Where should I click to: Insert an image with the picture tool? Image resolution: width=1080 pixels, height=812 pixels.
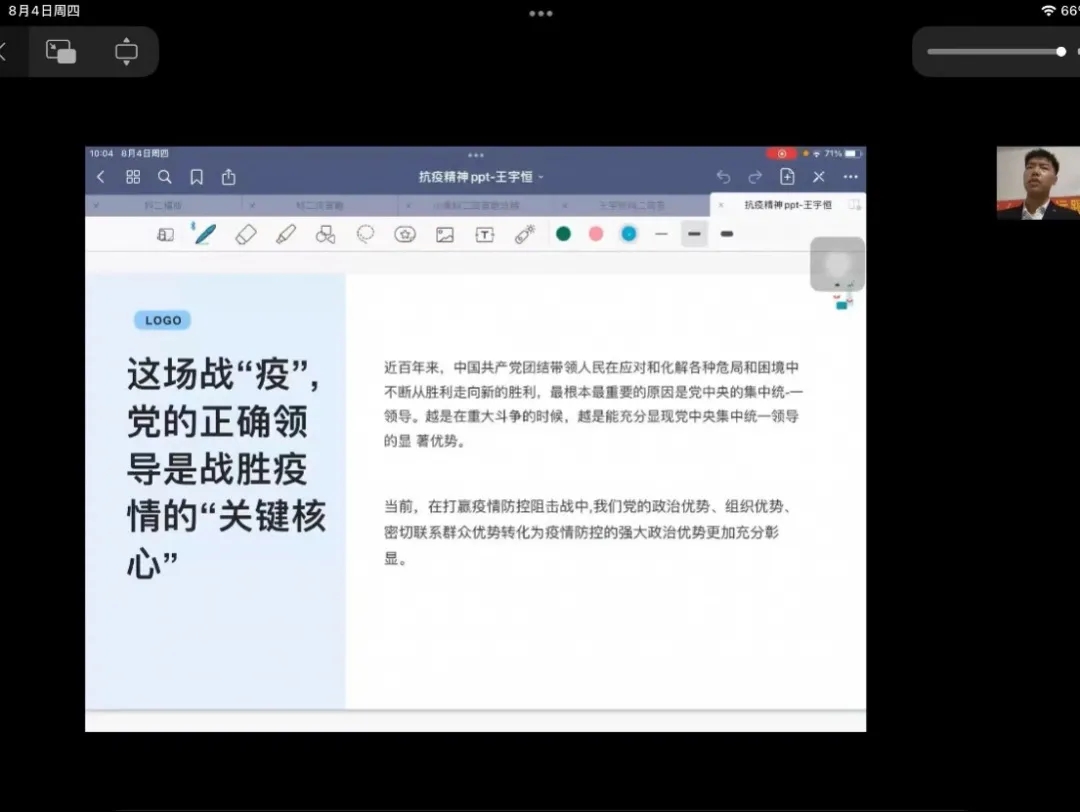(445, 235)
